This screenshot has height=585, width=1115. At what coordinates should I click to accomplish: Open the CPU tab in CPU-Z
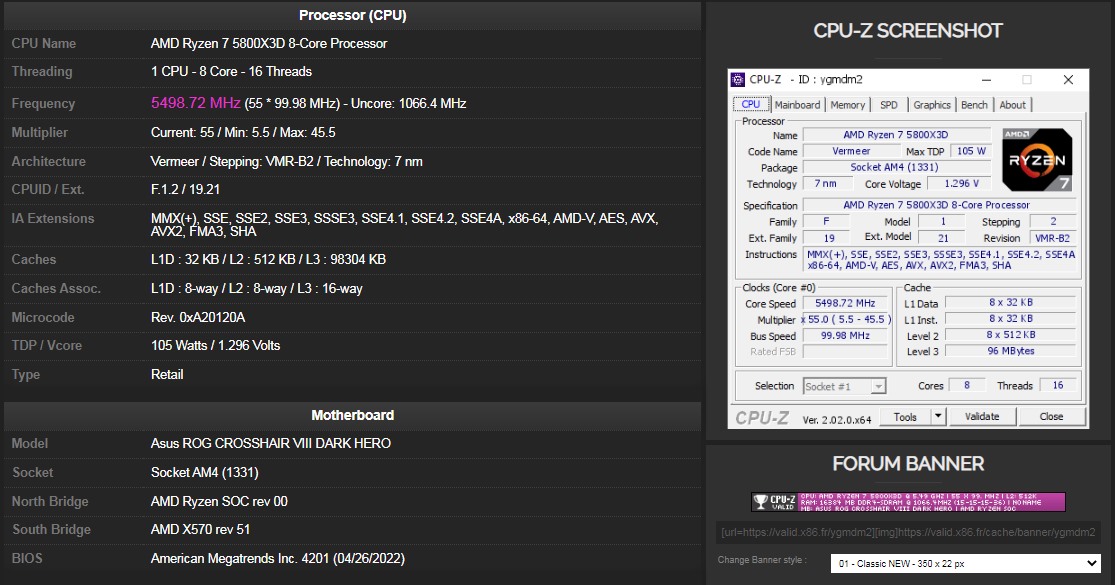pyautogui.click(x=751, y=104)
